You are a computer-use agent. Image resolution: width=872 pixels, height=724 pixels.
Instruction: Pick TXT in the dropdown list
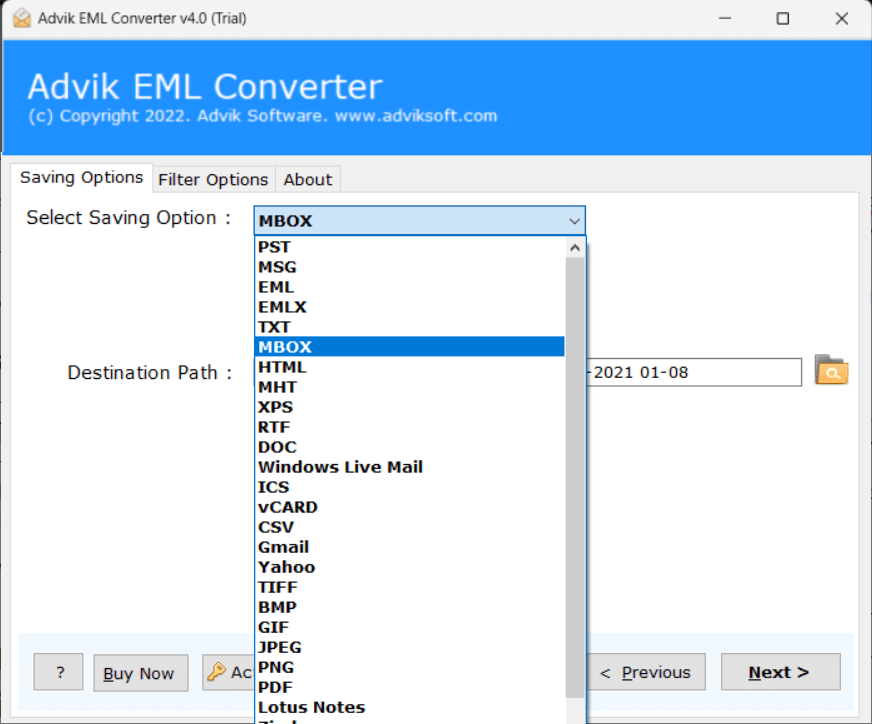[x=410, y=327]
